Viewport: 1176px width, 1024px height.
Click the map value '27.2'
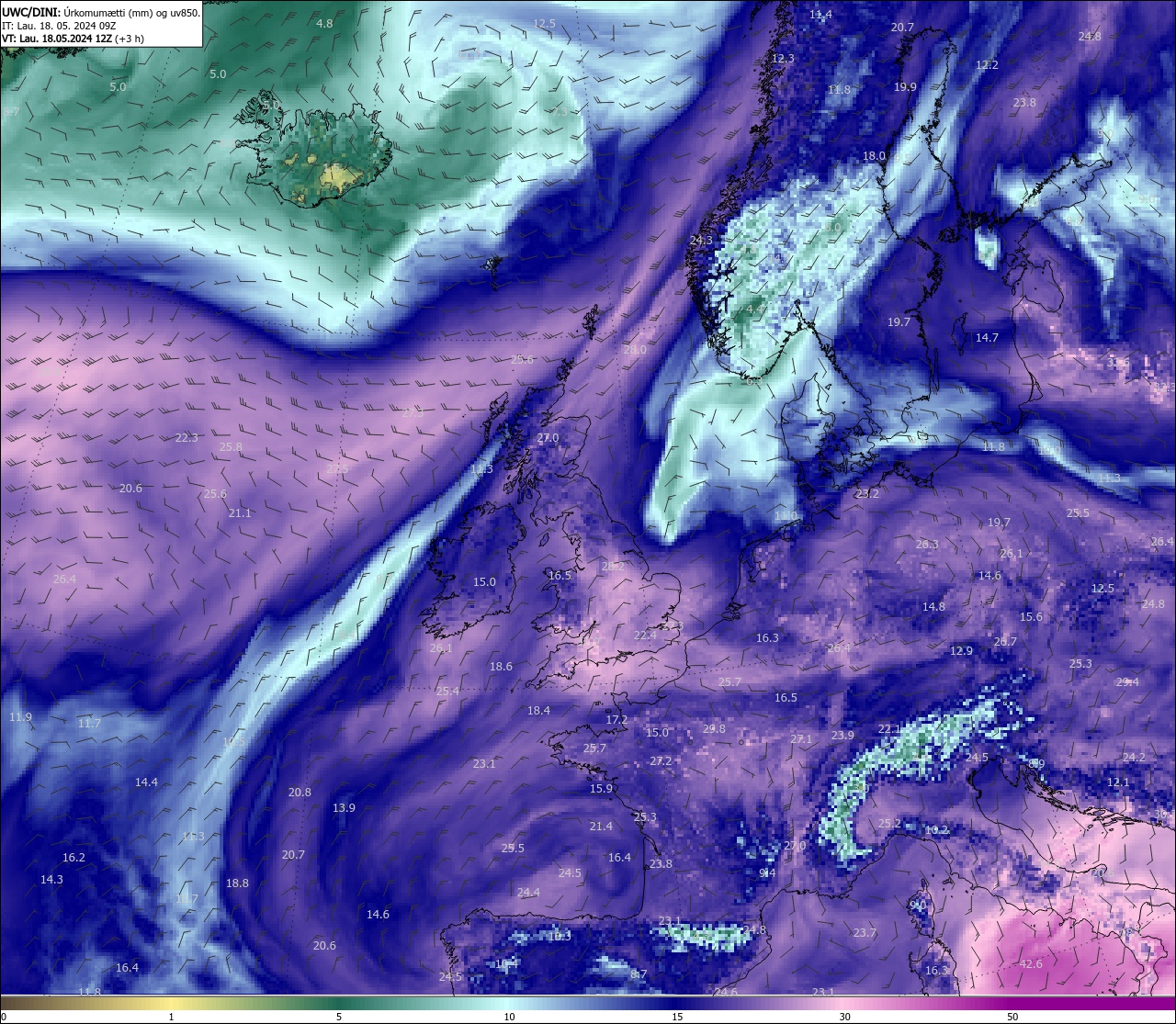pos(661,760)
